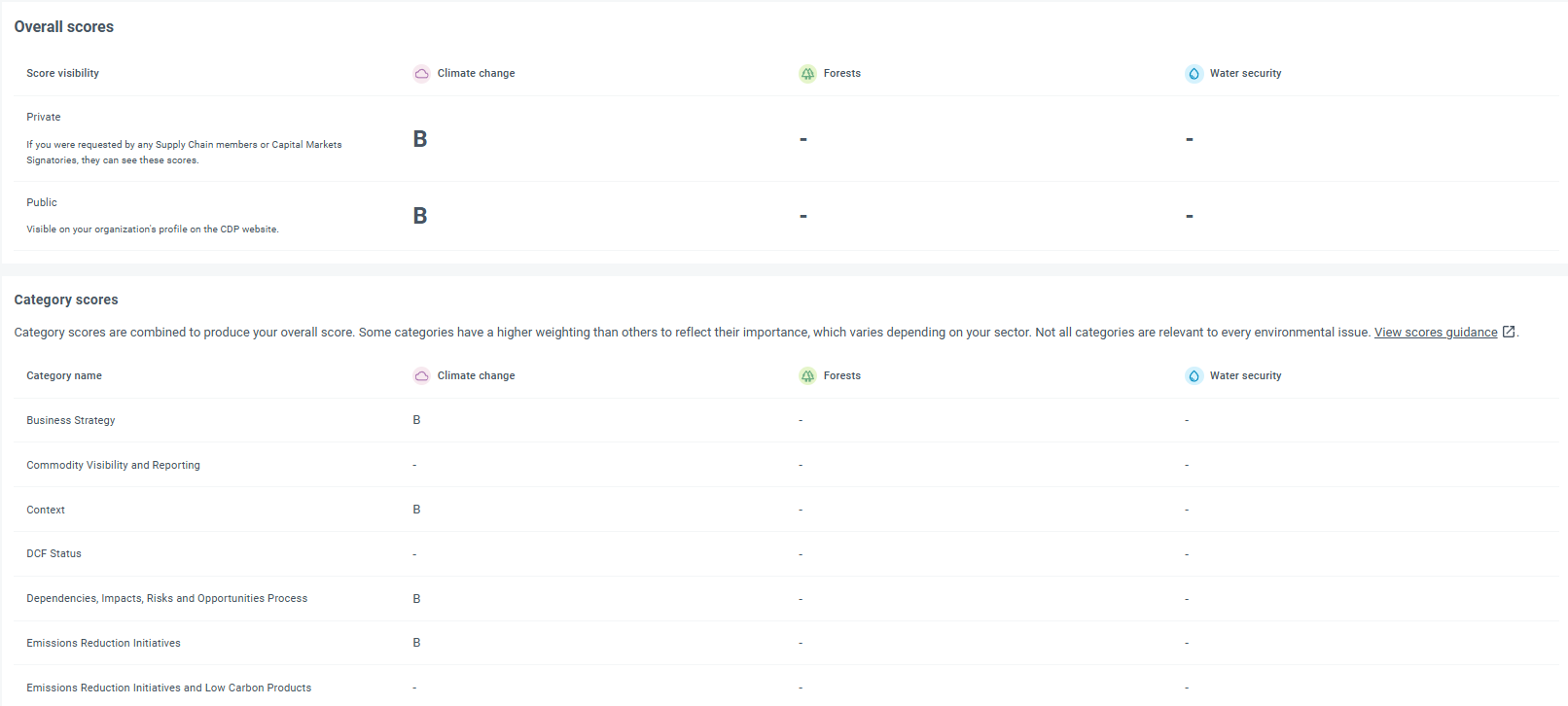Screen dimensions: 1568x706
Task: Click the DCF Status category label
Action: pyautogui.click(x=53, y=554)
